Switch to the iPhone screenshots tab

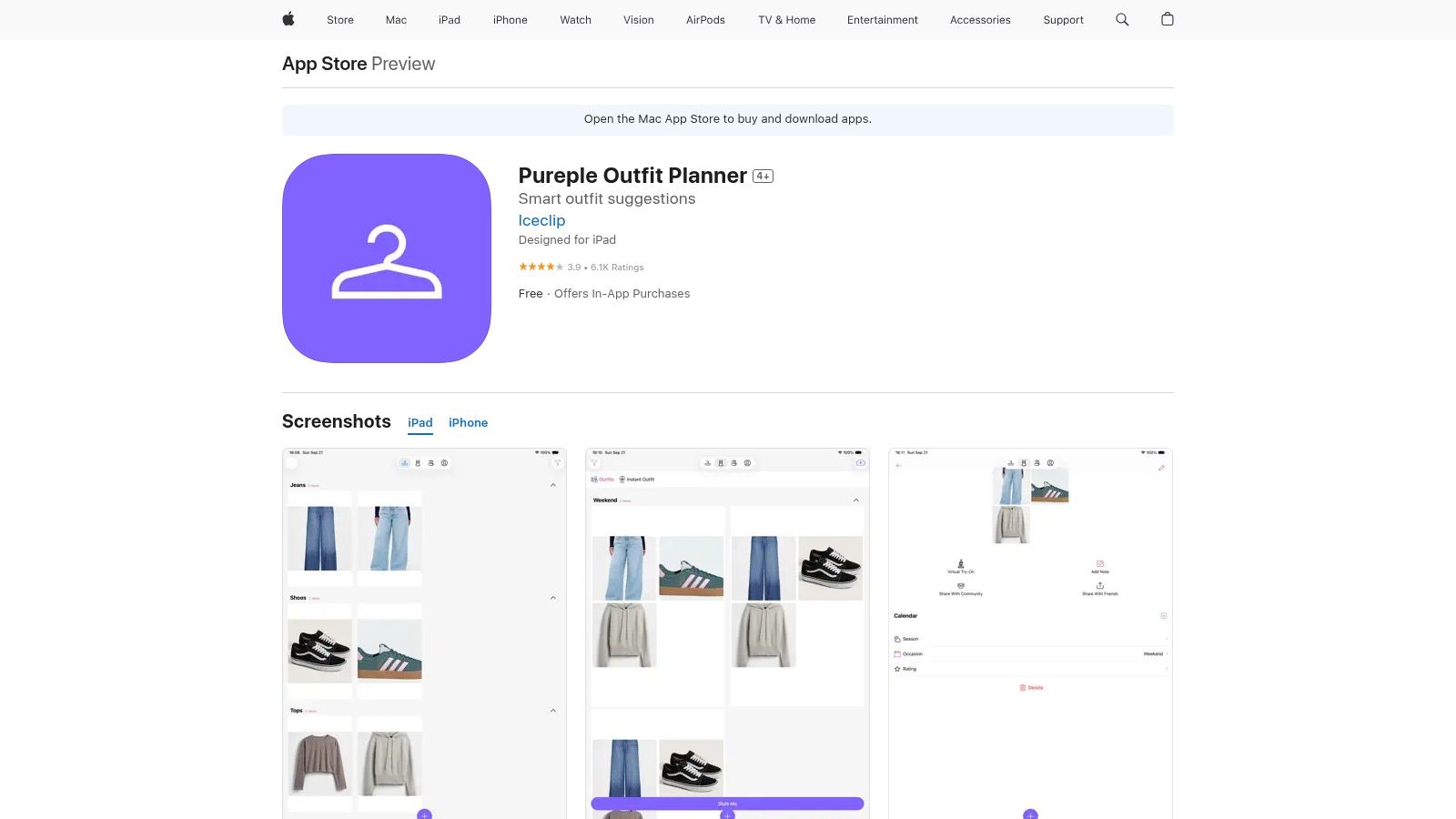(x=468, y=422)
